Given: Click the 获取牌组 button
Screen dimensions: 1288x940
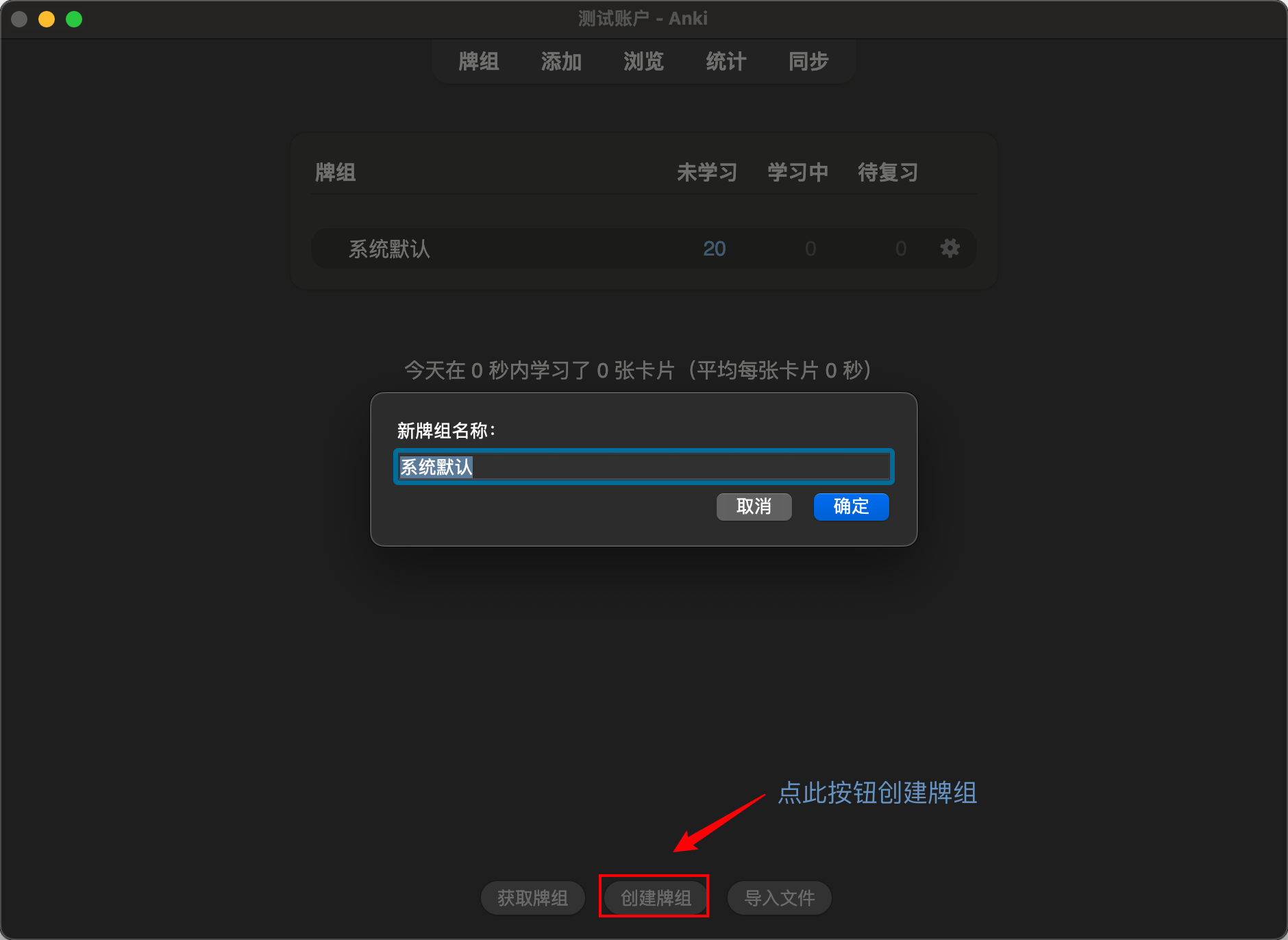Looking at the screenshot, I should click(533, 898).
